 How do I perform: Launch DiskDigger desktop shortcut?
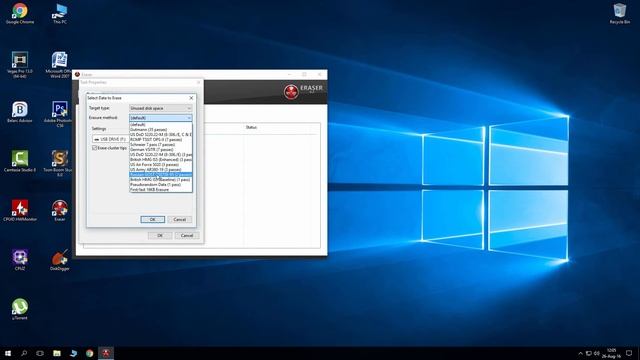(60, 260)
